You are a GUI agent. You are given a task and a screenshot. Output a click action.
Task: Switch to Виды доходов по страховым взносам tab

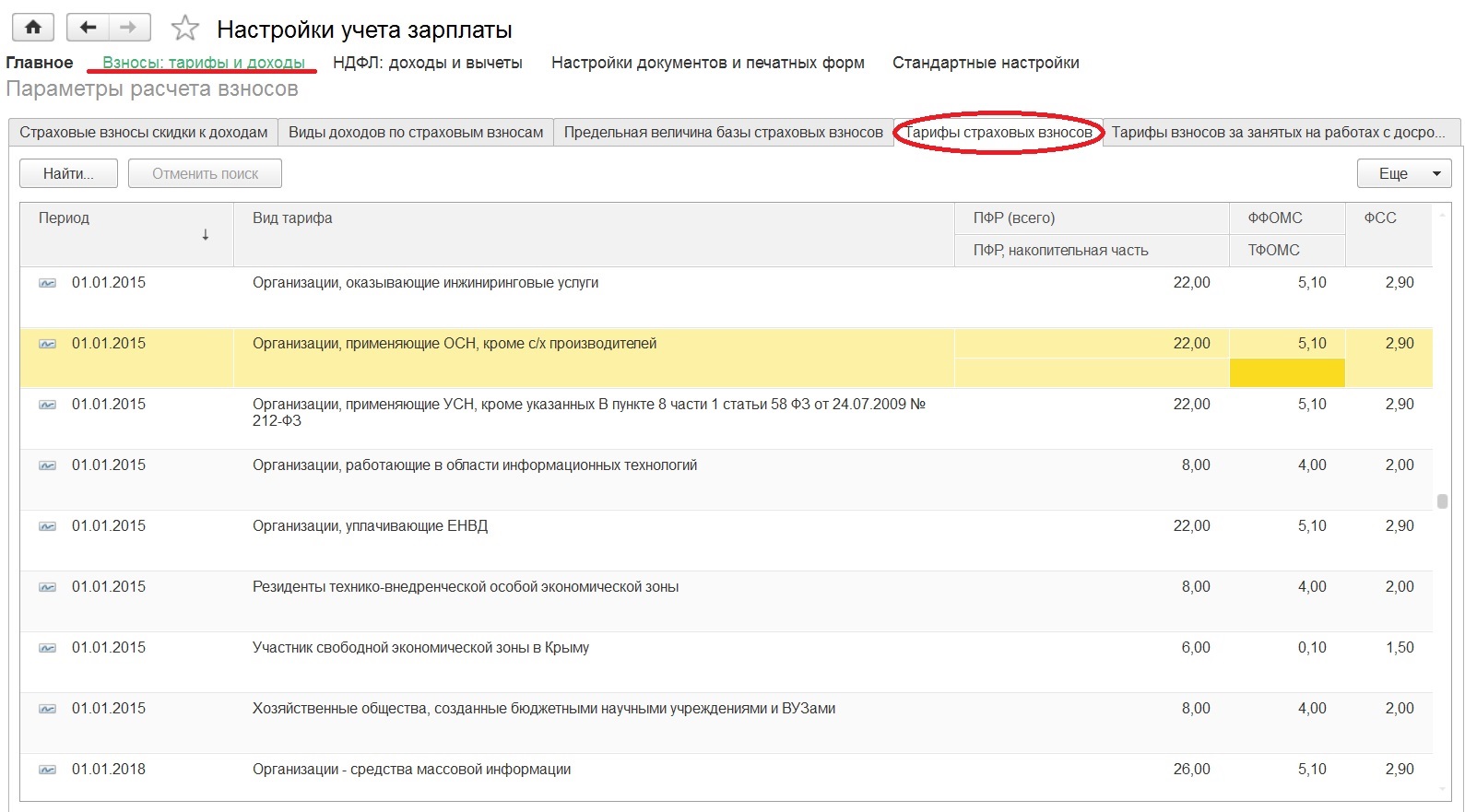416,133
